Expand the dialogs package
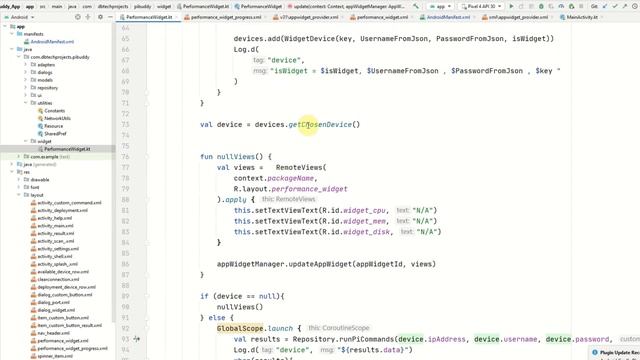Screen dimensions: 640x360 pyautogui.click(x=26, y=72)
